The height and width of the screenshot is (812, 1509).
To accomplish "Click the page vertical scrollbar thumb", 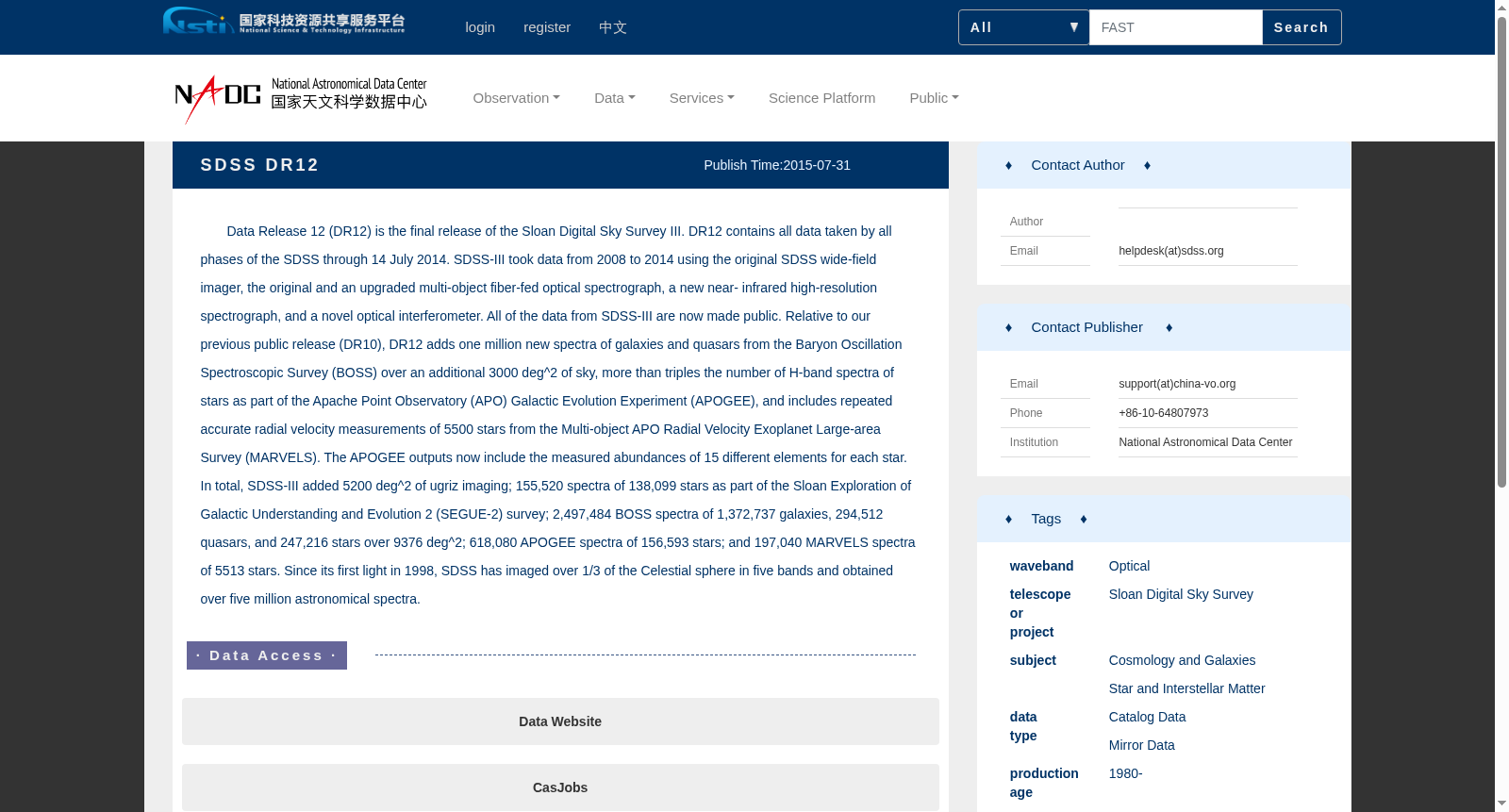I will (x=1501, y=252).
